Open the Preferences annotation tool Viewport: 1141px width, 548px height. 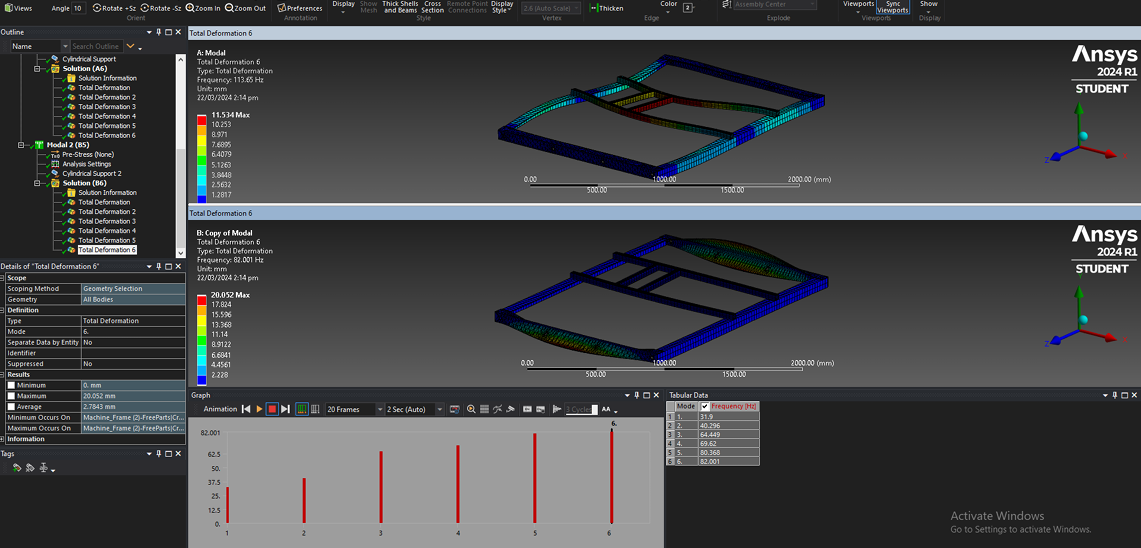click(300, 8)
